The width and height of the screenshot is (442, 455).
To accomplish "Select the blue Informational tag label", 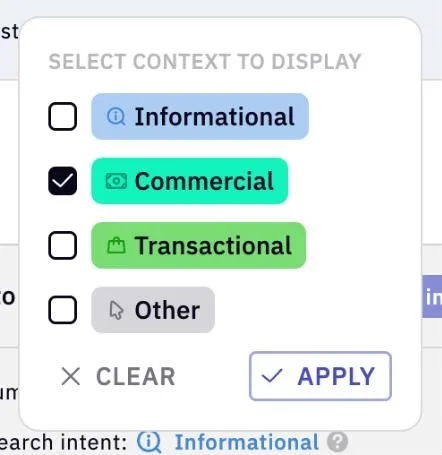I will tap(200, 116).
